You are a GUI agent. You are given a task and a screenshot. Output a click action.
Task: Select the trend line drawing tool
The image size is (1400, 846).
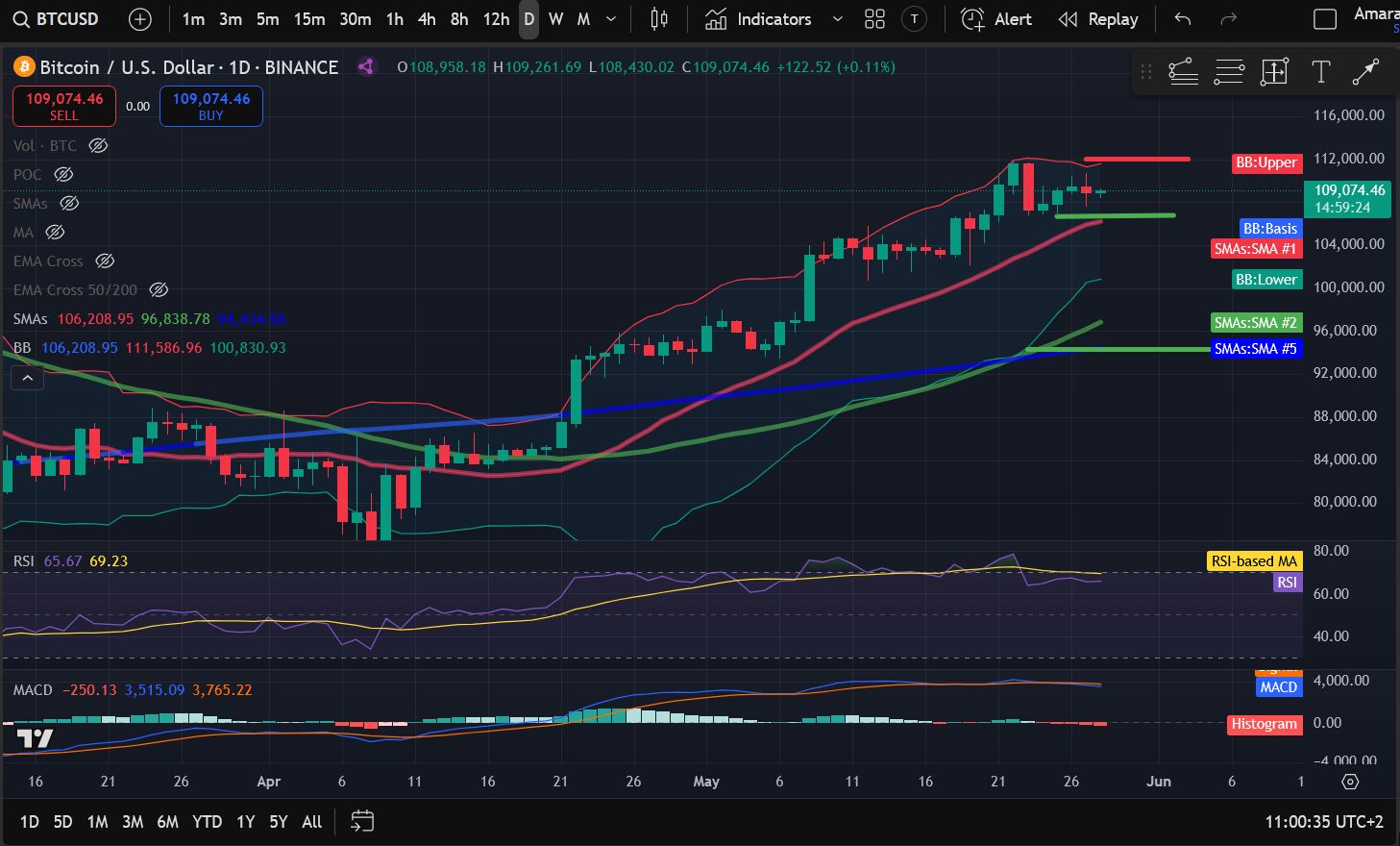(x=1365, y=71)
